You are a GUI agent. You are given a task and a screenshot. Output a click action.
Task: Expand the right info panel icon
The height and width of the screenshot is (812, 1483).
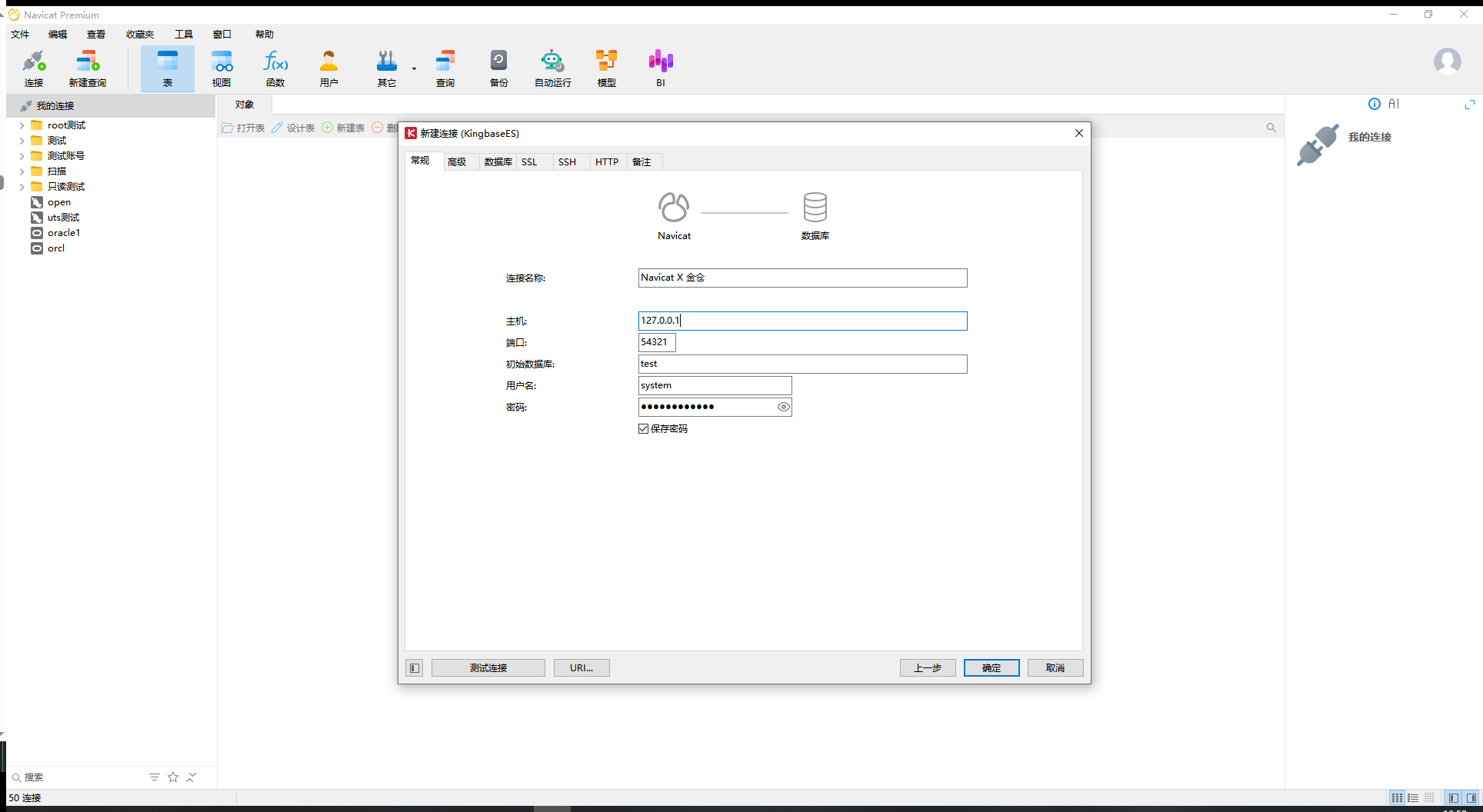[x=1470, y=104]
